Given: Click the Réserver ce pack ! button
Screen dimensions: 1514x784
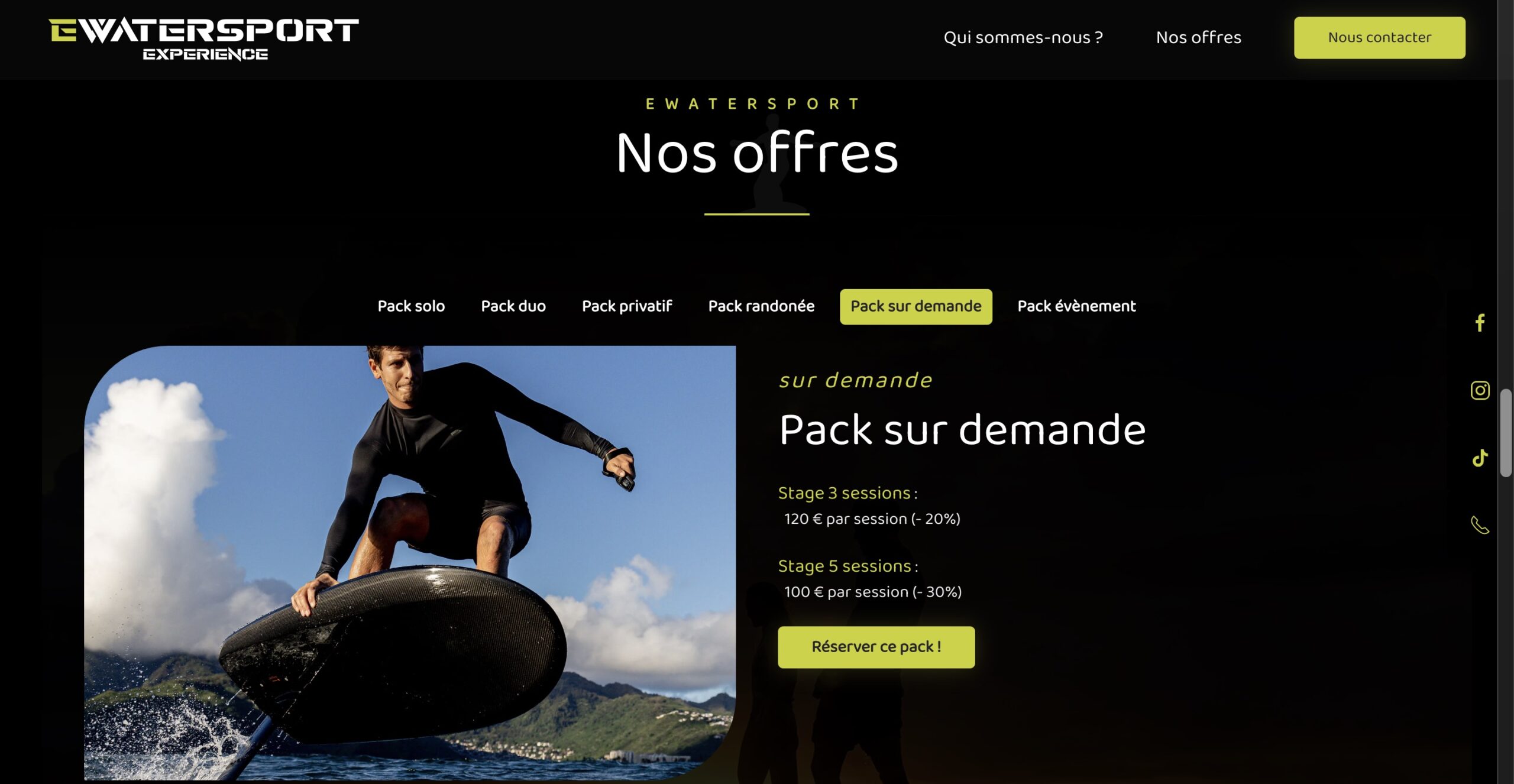Looking at the screenshot, I should [x=876, y=647].
